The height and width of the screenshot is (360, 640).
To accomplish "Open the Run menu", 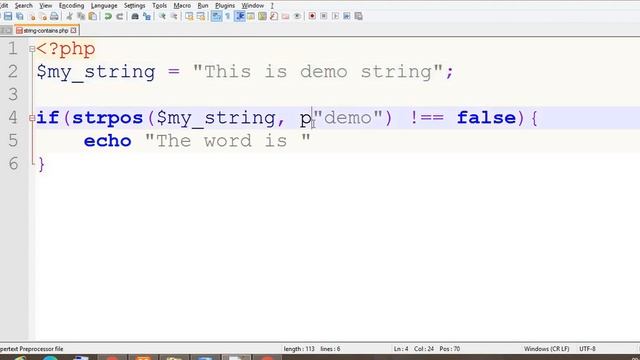I will [203, 6].
